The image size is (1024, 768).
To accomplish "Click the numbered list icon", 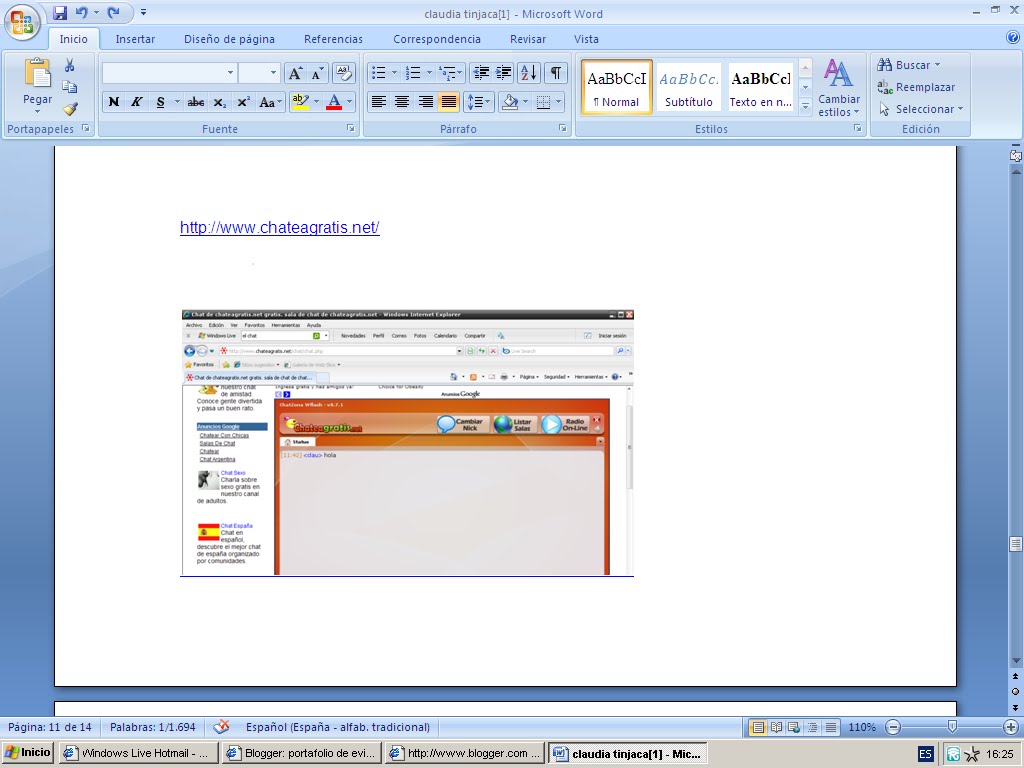I will [x=413, y=73].
